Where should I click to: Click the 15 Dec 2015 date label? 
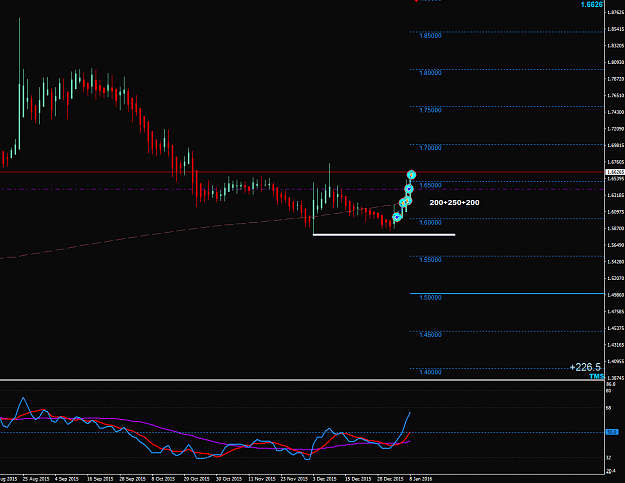pyautogui.click(x=358, y=479)
